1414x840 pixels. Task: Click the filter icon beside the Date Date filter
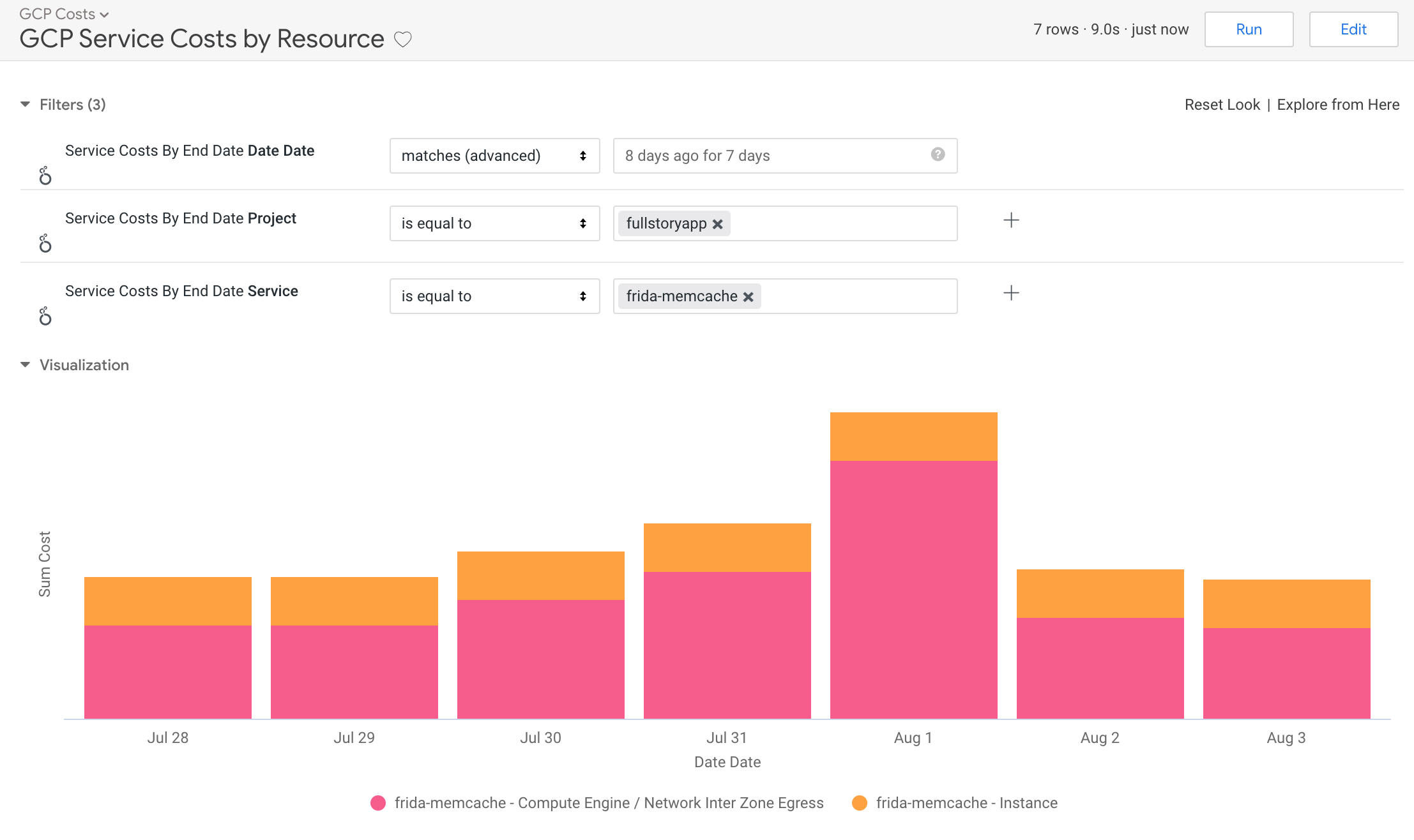click(x=45, y=175)
